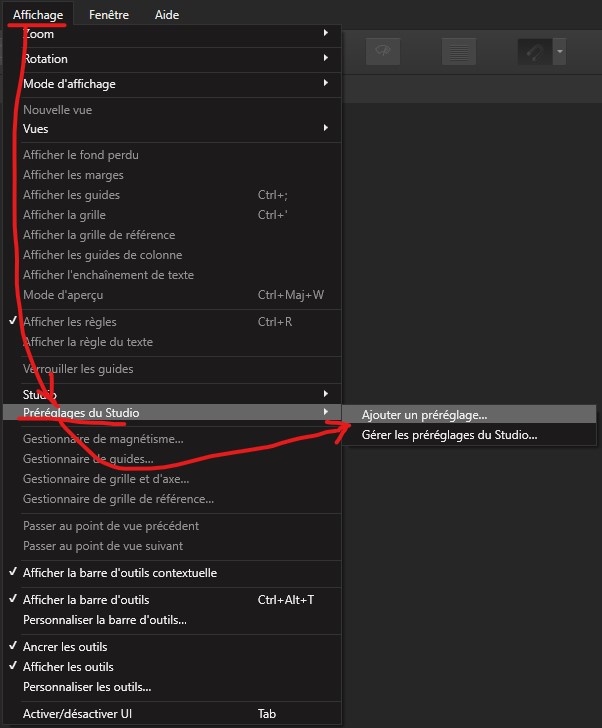Image resolution: width=602 pixels, height=728 pixels.
Task: Open Gestionnaire de grille et d'axe...
Action: click(173, 479)
